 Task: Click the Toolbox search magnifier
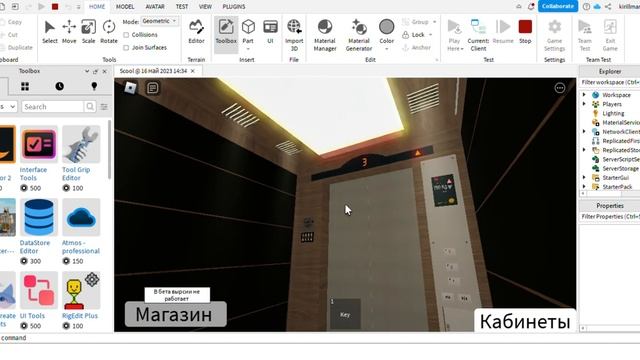(90, 107)
